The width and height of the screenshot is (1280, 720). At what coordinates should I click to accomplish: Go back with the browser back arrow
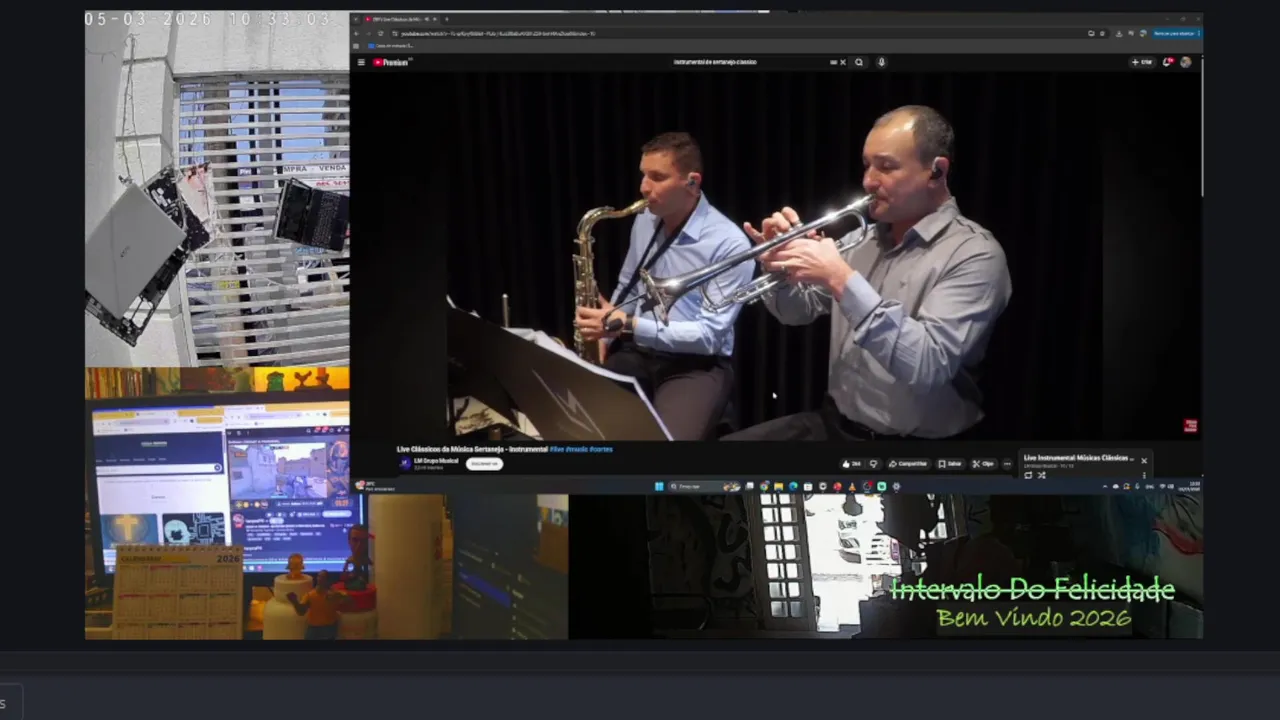tap(356, 33)
